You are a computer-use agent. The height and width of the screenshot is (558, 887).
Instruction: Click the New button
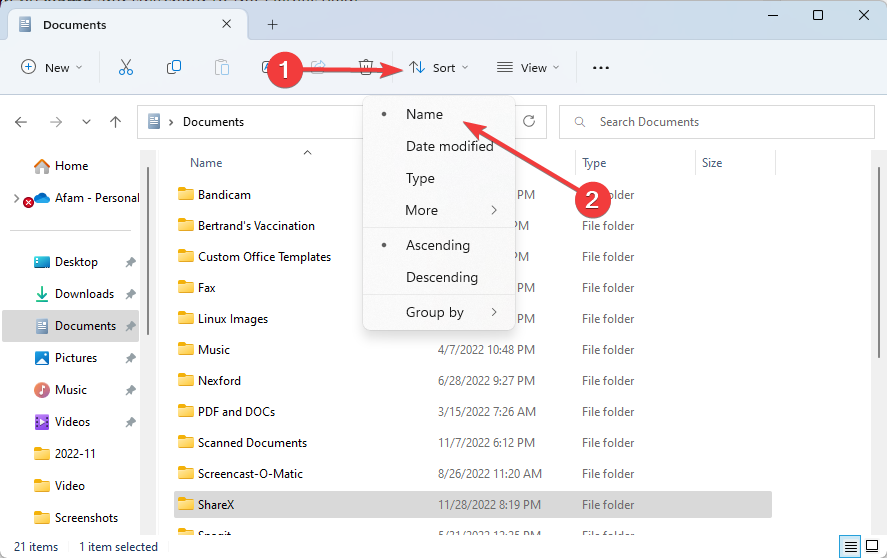coord(52,67)
